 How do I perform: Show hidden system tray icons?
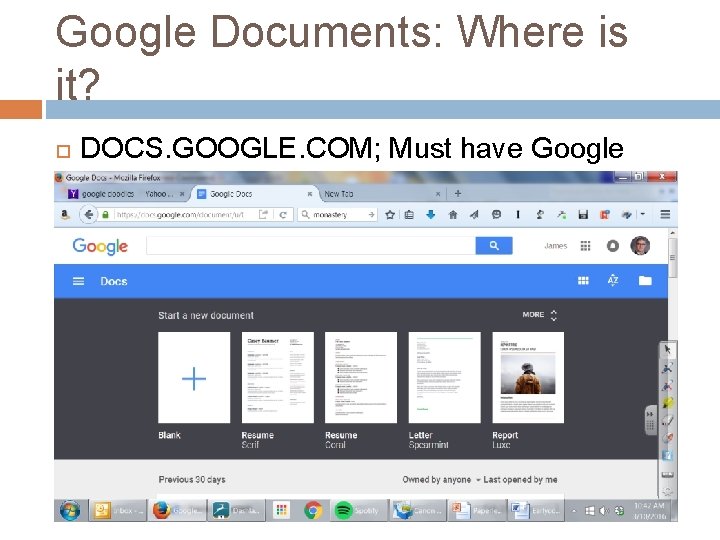pos(574,511)
